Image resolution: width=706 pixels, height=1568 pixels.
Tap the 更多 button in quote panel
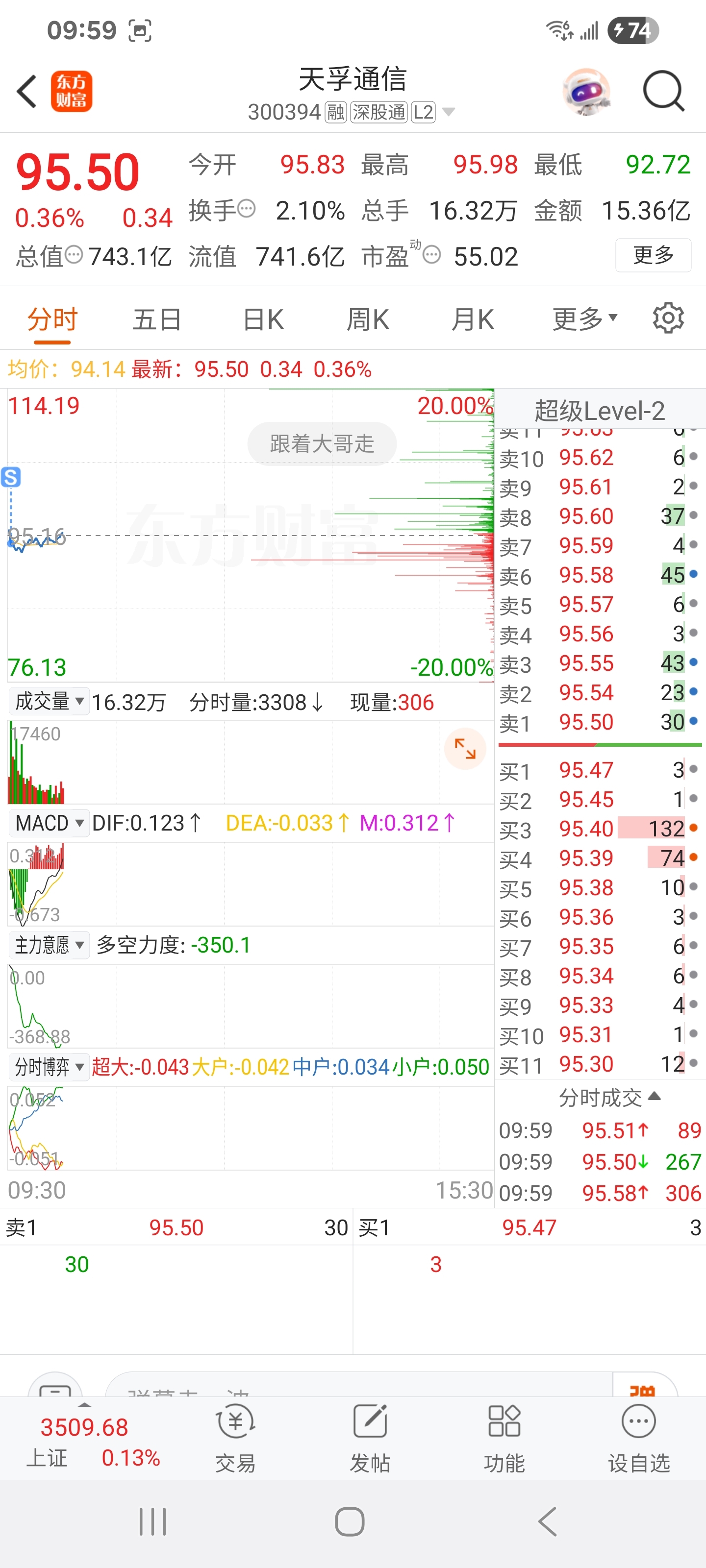(653, 254)
